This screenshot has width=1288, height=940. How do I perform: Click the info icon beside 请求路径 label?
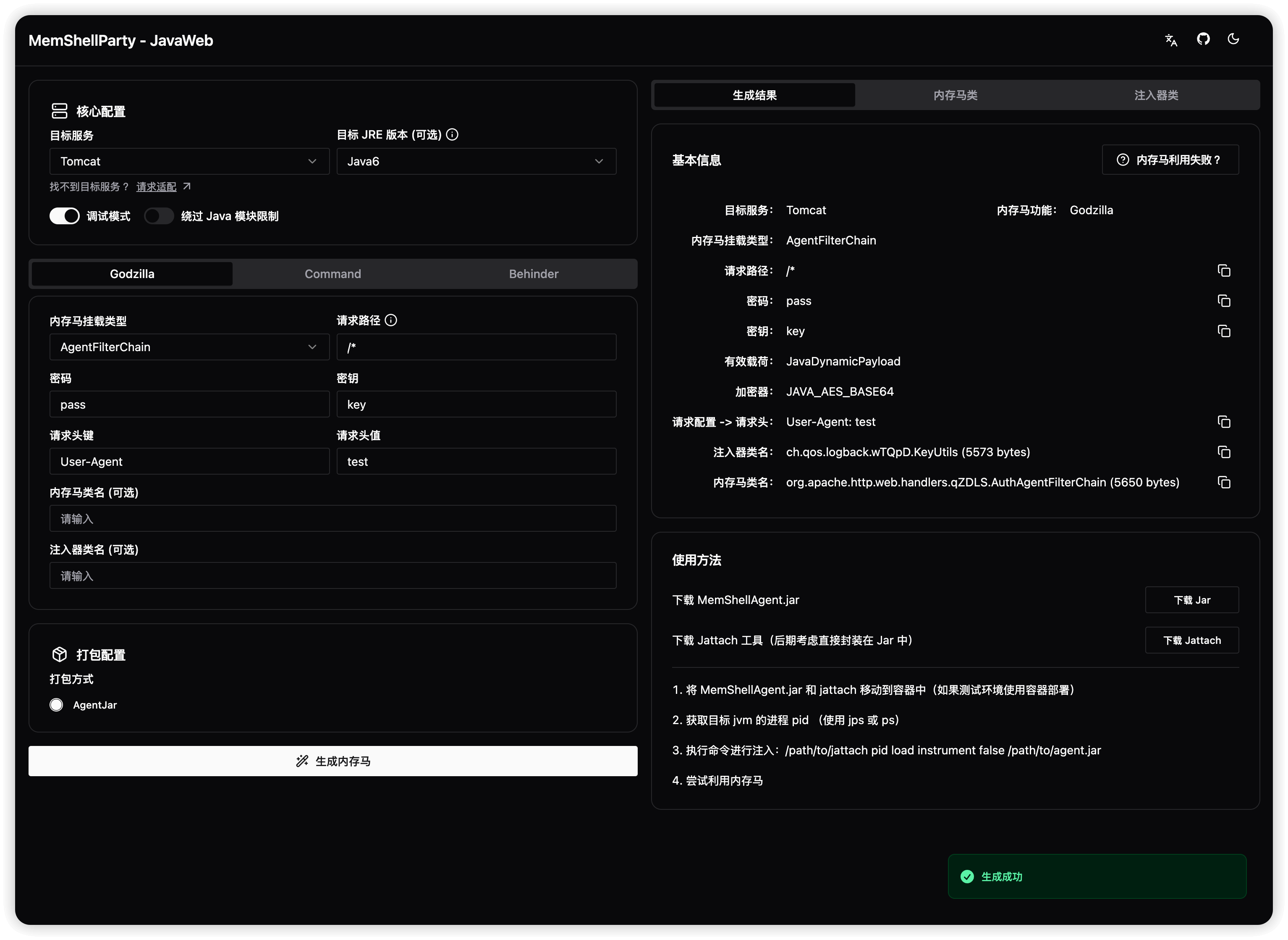391,320
